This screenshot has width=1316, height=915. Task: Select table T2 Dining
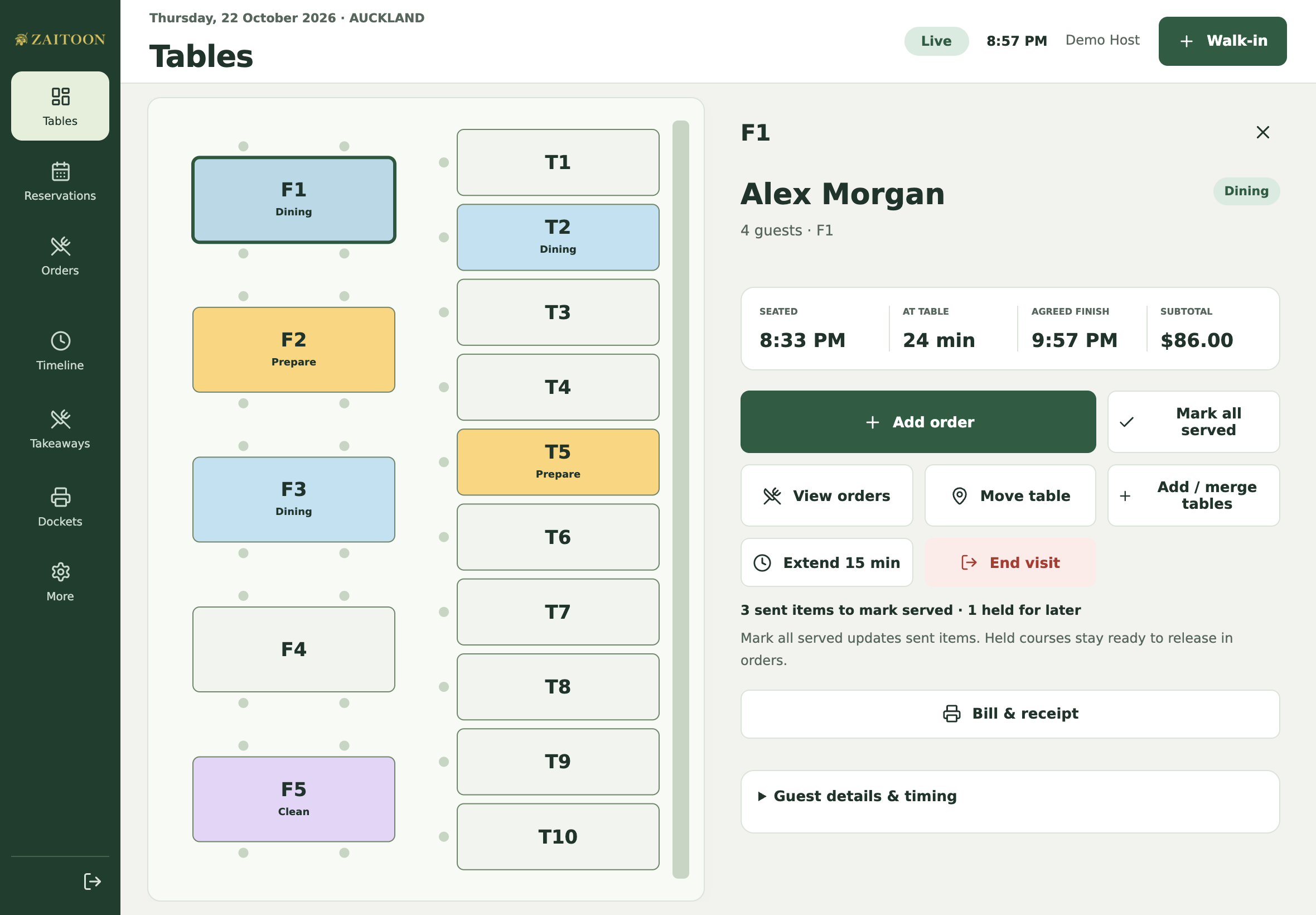[x=558, y=237]
